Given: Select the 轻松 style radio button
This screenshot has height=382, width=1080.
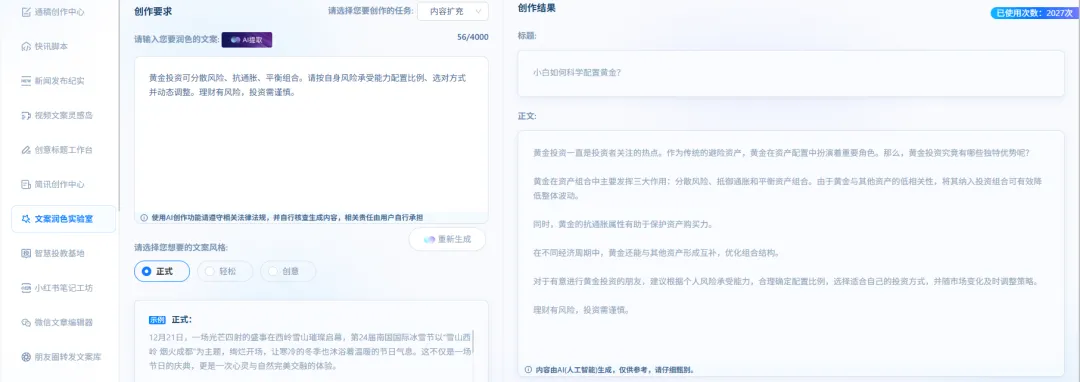Looking at the screenshot, I should [225, 271].
